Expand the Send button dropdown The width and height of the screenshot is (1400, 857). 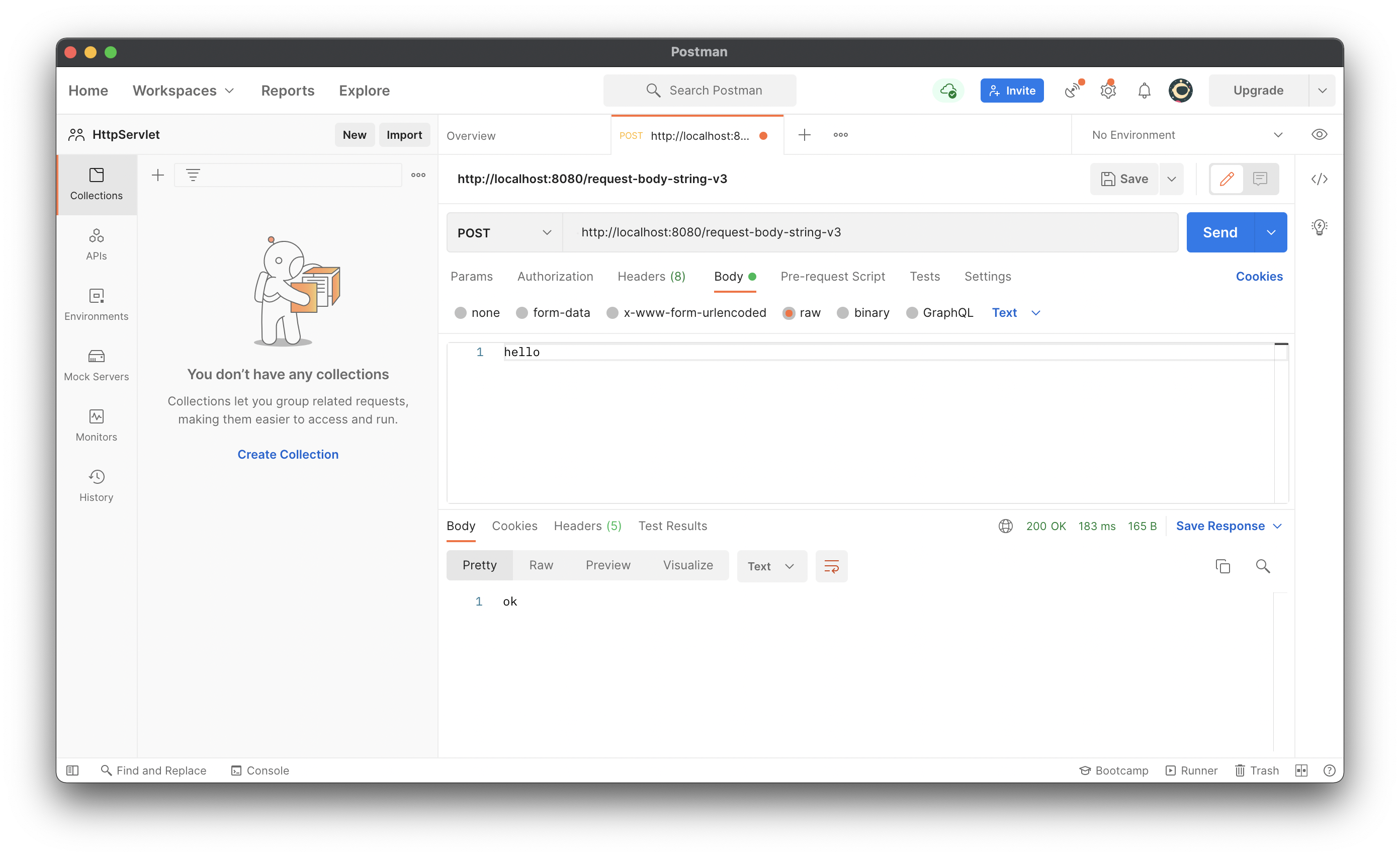coord(1270,232)
